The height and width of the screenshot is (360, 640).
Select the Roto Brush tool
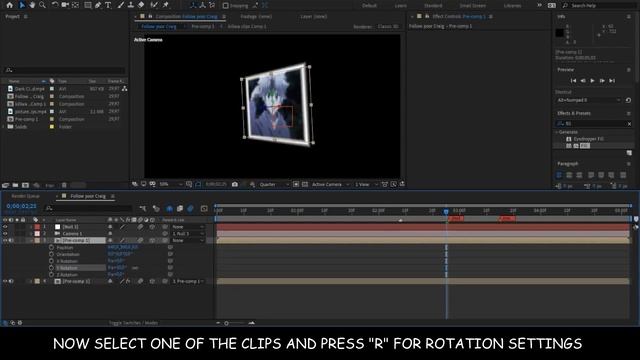coord(154,5)
